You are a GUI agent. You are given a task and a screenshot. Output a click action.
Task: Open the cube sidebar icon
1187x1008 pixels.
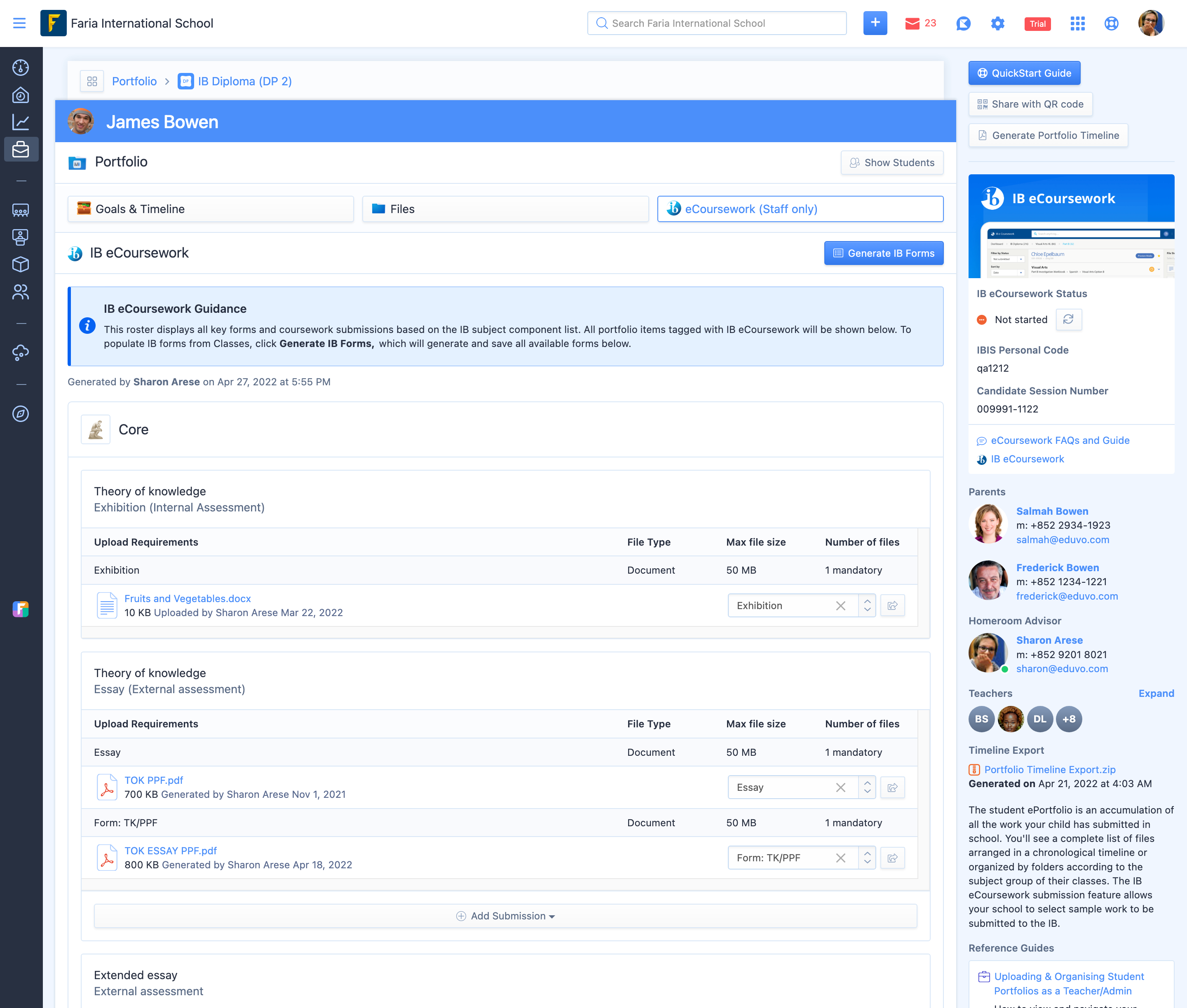coord(21,265)
